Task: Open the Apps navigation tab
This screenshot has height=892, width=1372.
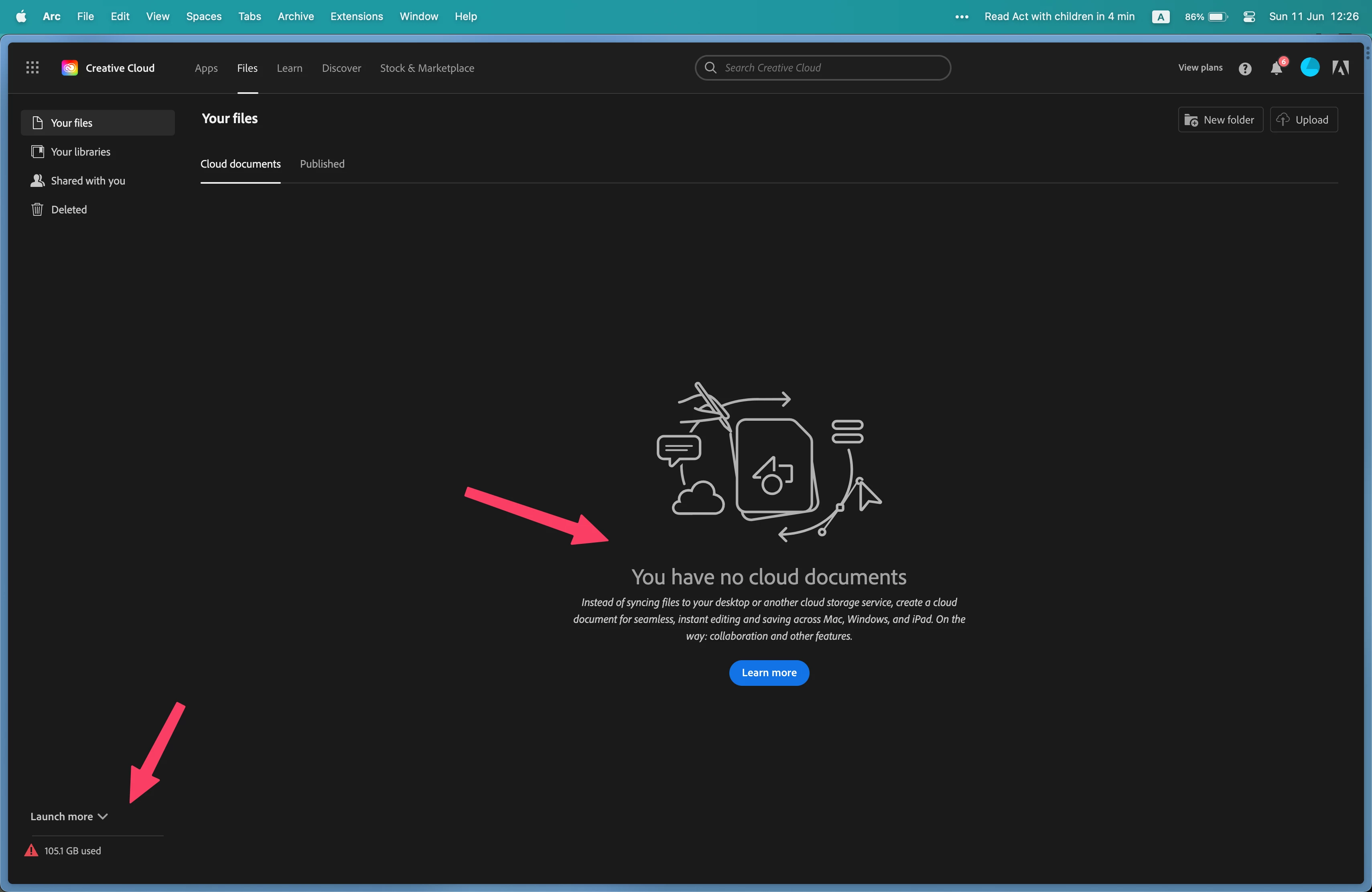Action: coord(206,68)
